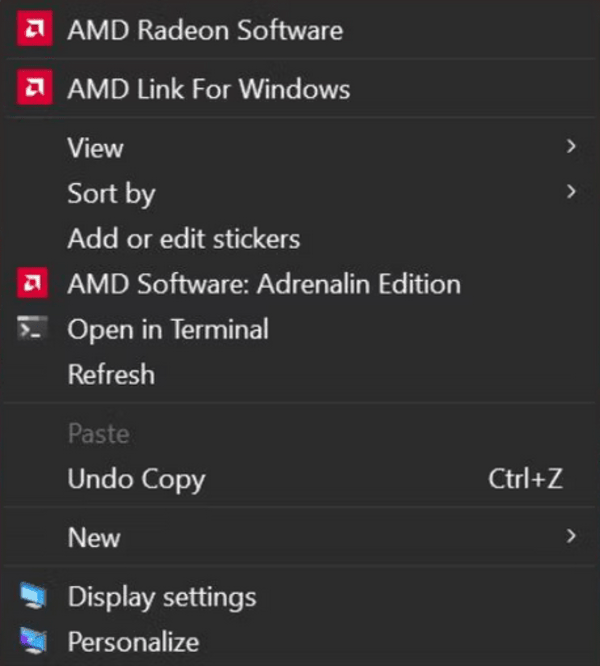Open Personalize settings
The width and height of the screenshot is (600, 666).
(300, 641)
